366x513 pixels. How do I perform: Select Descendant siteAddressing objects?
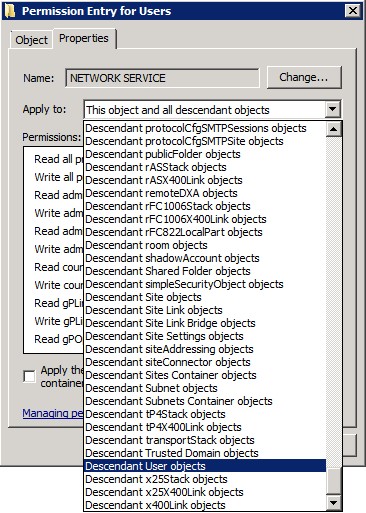click(205, 349)
